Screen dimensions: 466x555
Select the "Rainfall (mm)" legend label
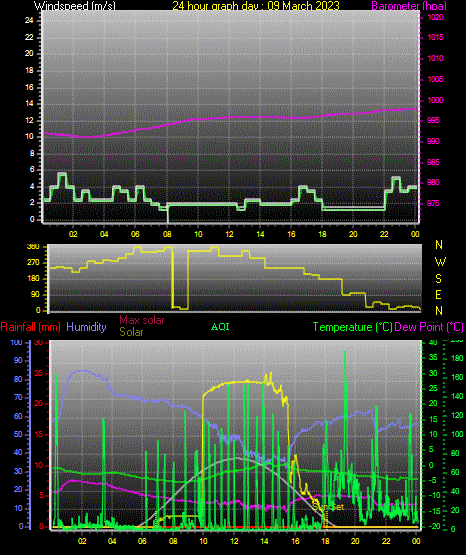30,327
